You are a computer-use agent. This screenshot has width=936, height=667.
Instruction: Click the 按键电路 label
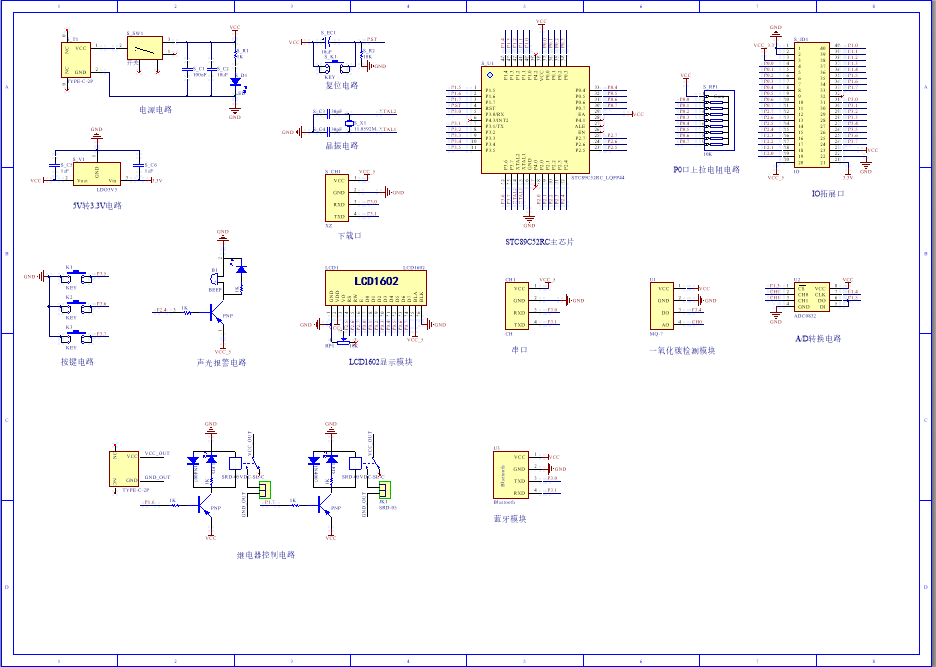[77, 362]
